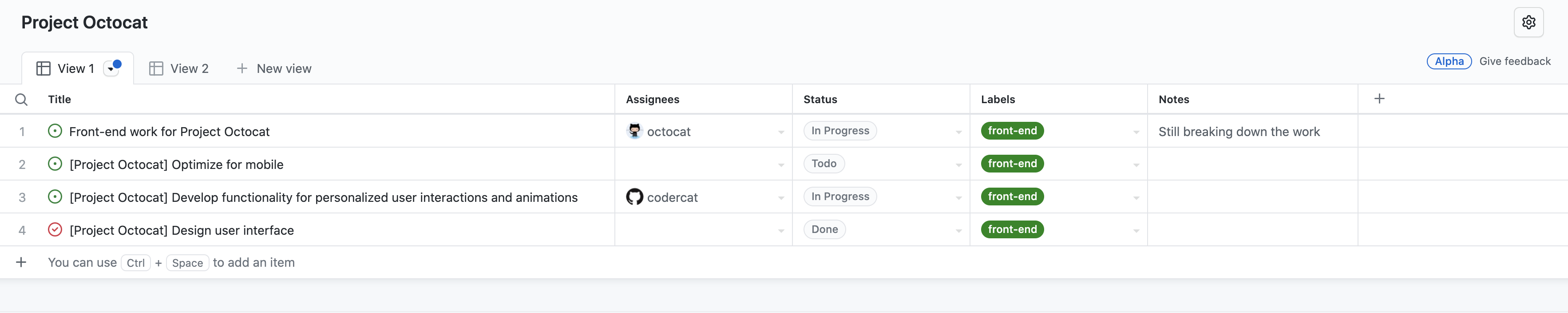This screenshot has height=313, width=1568.
Task: Open the Labels dropdown on the Design user interface row
Action: tap(1136, 230)
